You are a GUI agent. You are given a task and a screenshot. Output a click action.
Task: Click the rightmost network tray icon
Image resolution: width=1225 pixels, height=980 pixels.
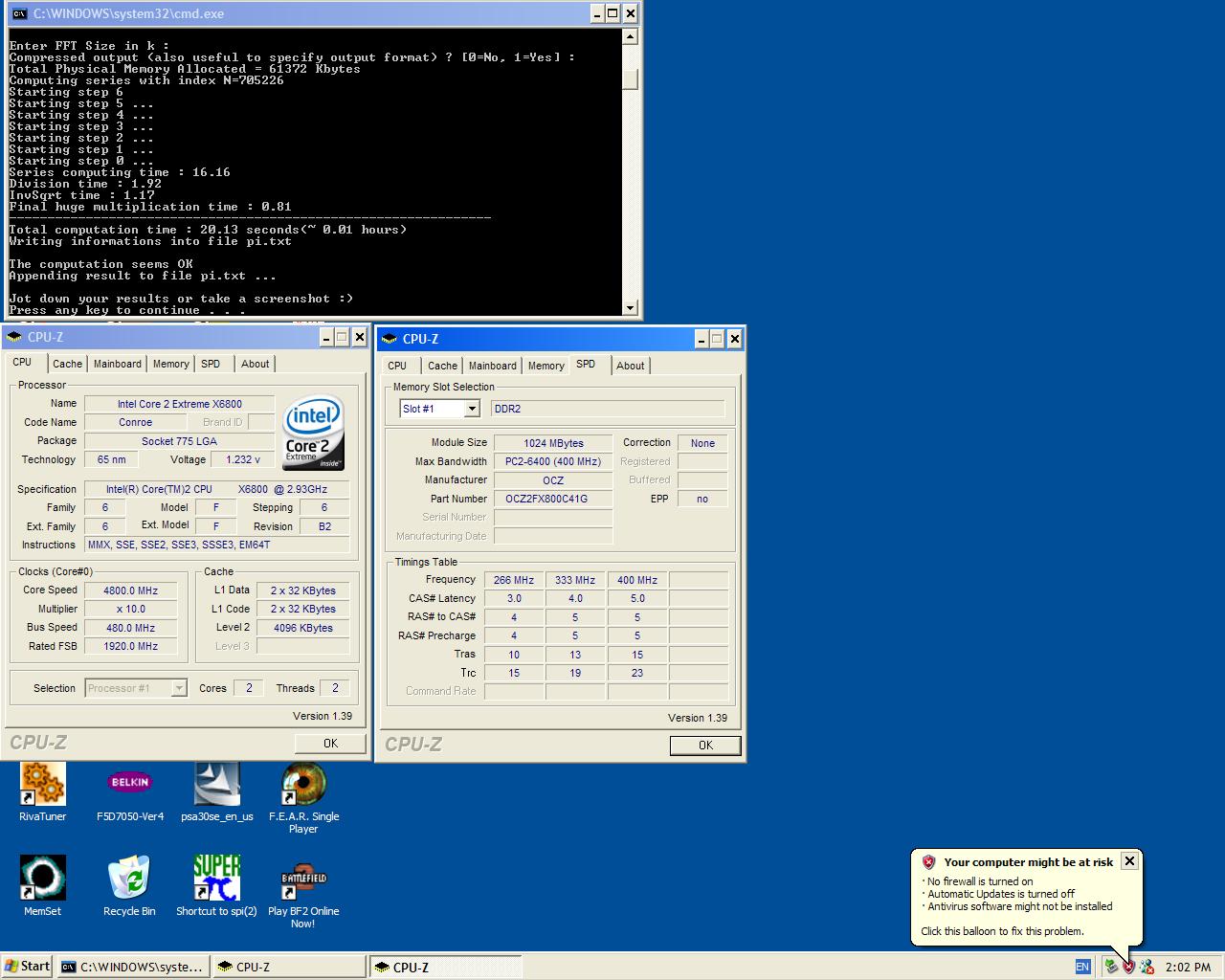(1147, 967)
